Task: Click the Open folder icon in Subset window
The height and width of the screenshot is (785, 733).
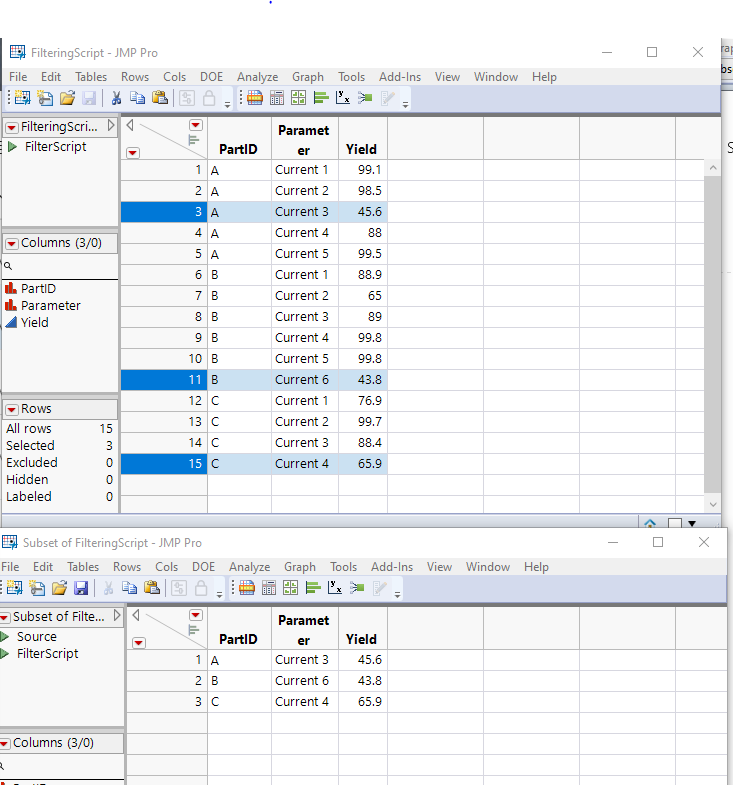Action: 59,588
